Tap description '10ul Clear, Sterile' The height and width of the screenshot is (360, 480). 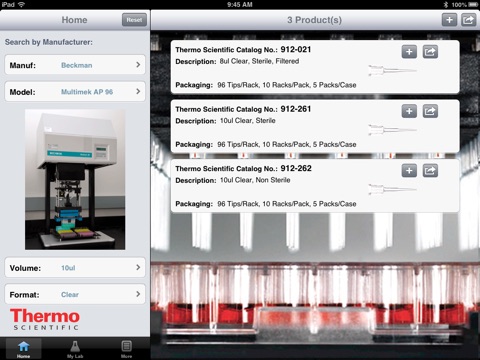click(x=248, y=121)
